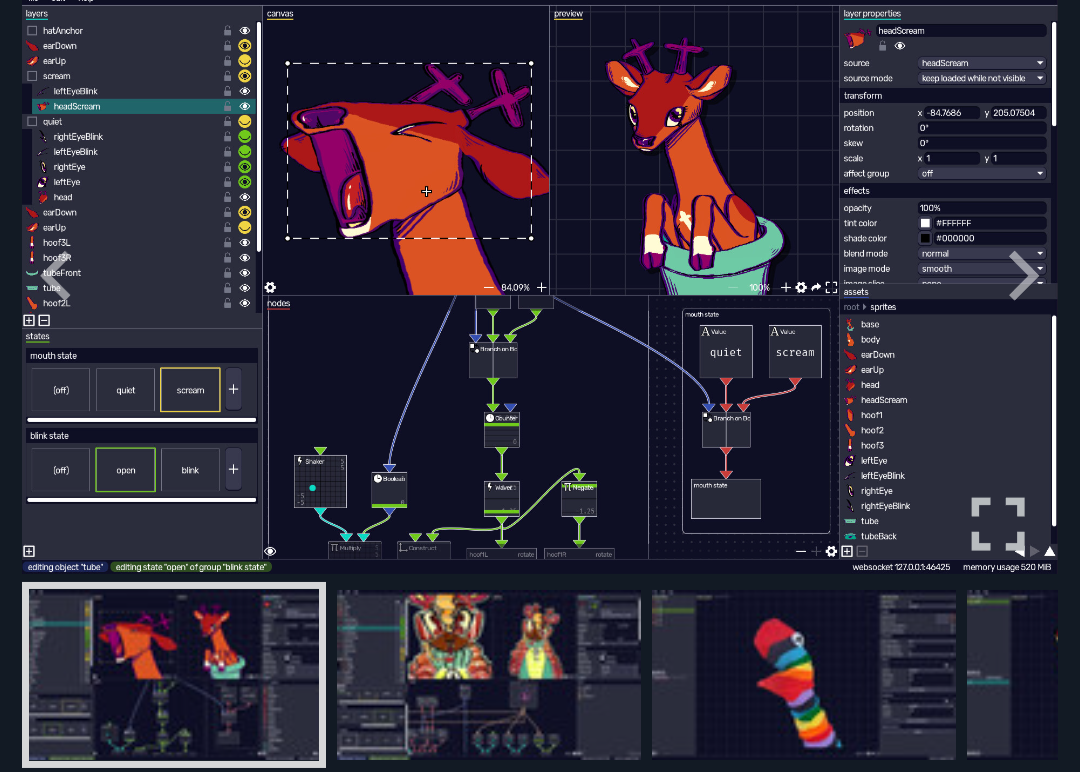Zoom out the canvas with the minus icon
1080x772 pixels.
(x=488, y=287)
